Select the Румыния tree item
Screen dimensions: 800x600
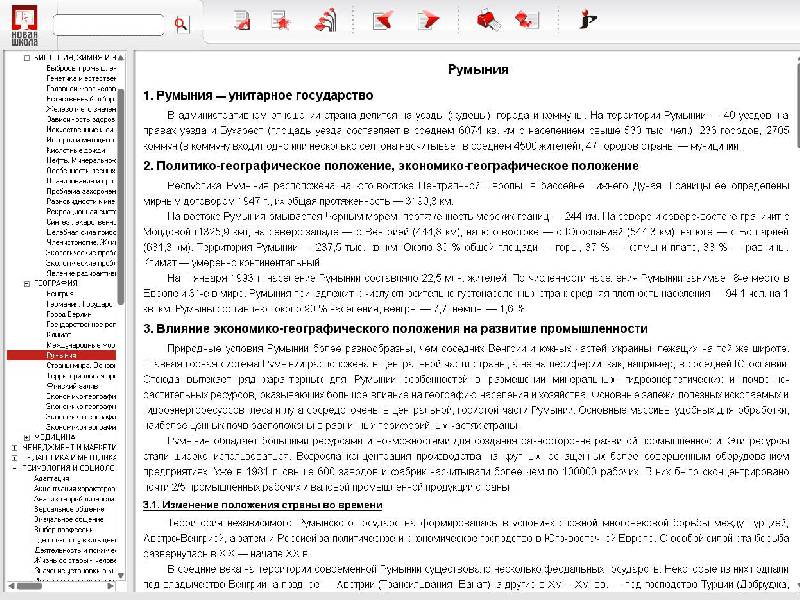pyautogui.click(x=61, y=355)
